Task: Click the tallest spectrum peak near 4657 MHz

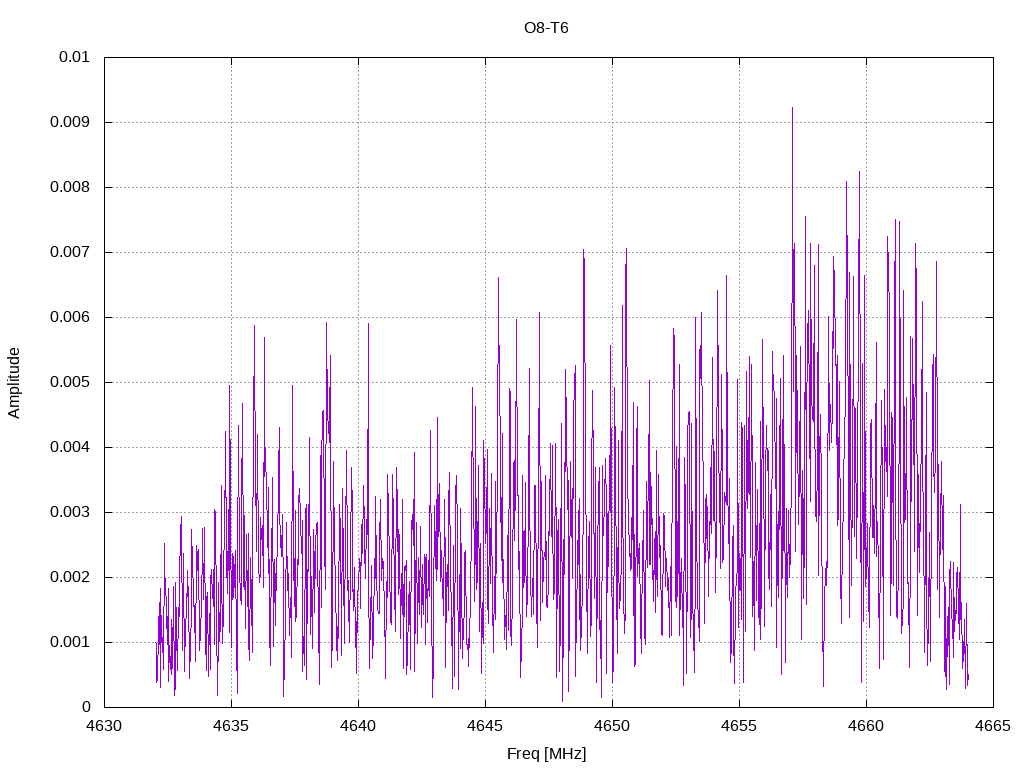Action: [x=792, y=108]
